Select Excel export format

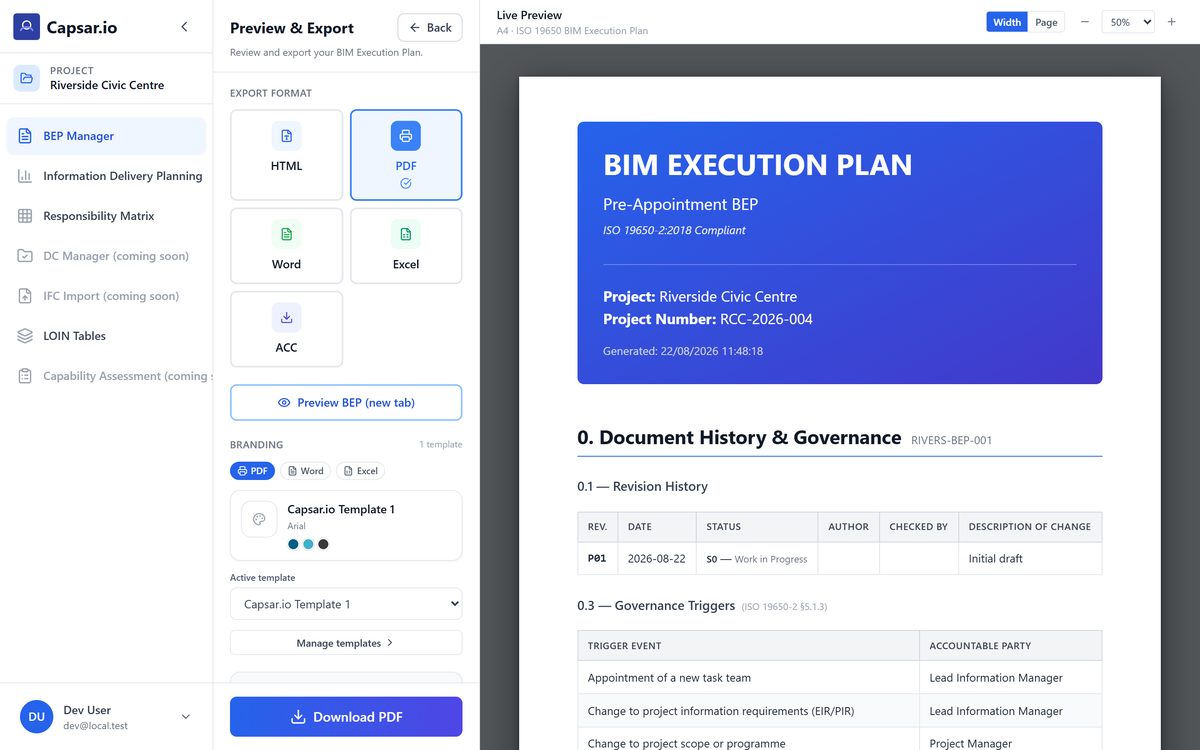coord(406,246)
